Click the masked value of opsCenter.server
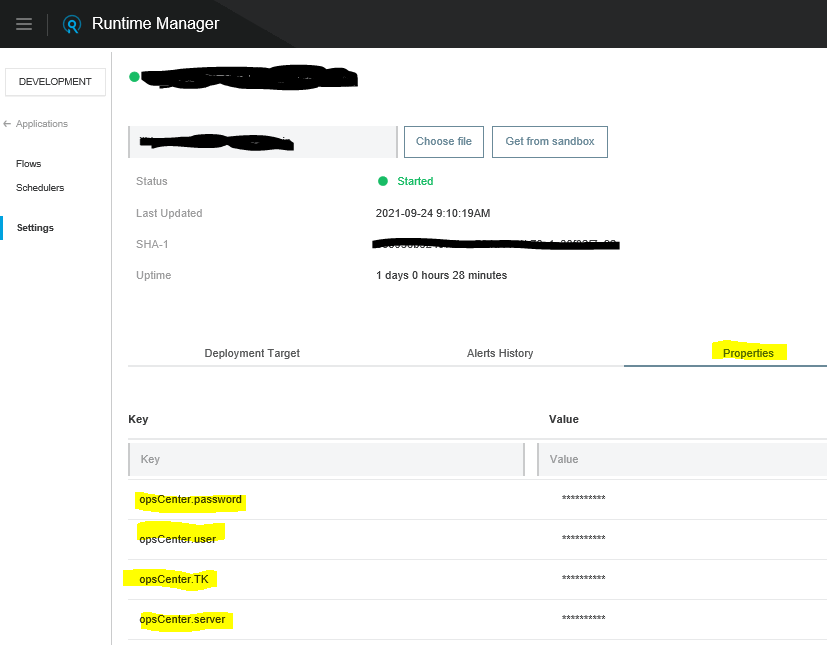Viewport: 827px width, 645px height. (x=584, y=619)
